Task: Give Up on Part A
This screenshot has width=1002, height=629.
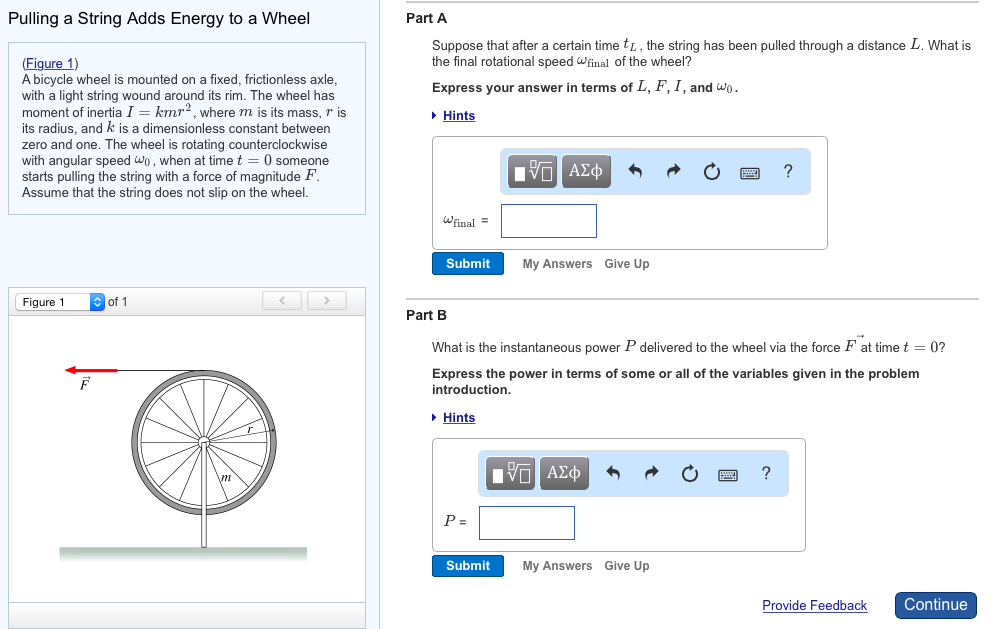Action: click(626, 263)
